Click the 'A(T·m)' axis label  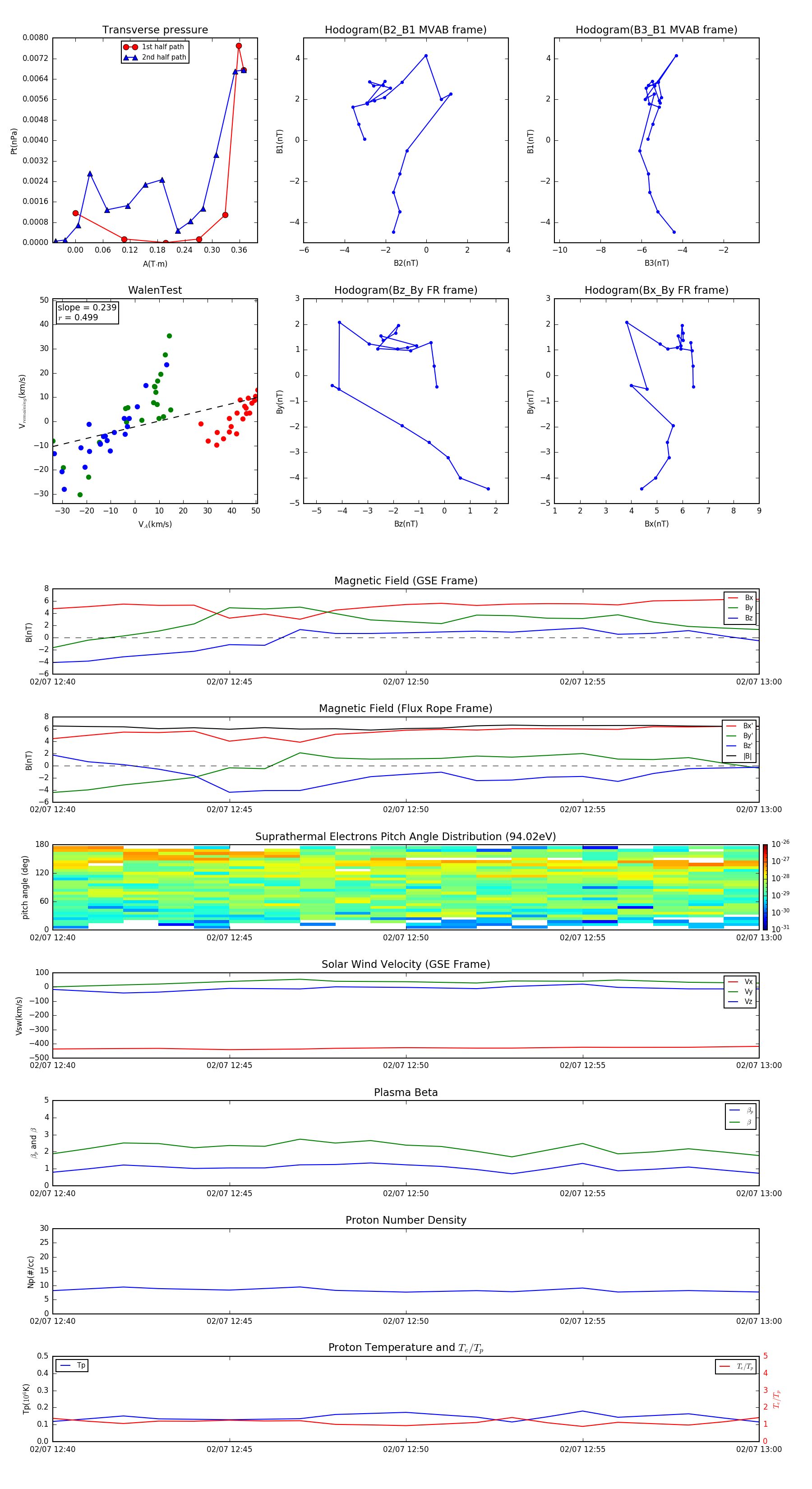155,264
